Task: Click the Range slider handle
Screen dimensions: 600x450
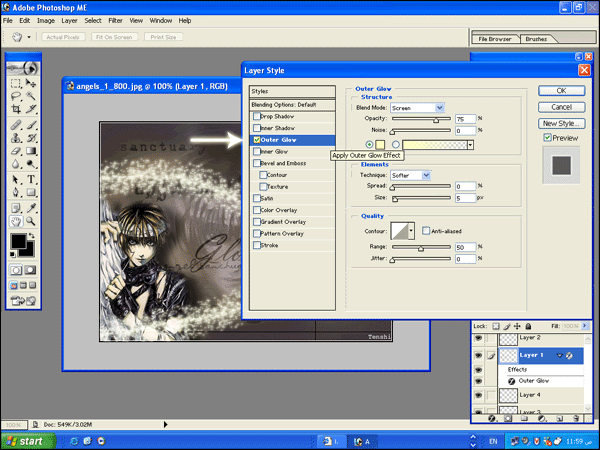Action: point(421,249)
